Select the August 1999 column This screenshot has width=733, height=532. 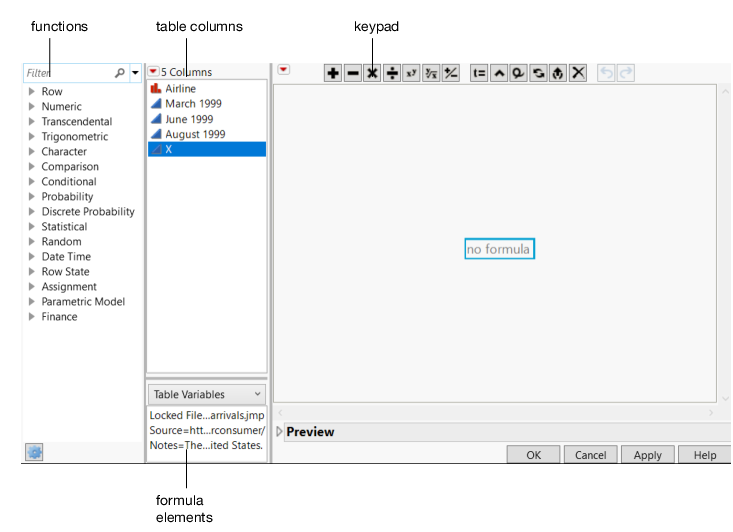(207, 134)
